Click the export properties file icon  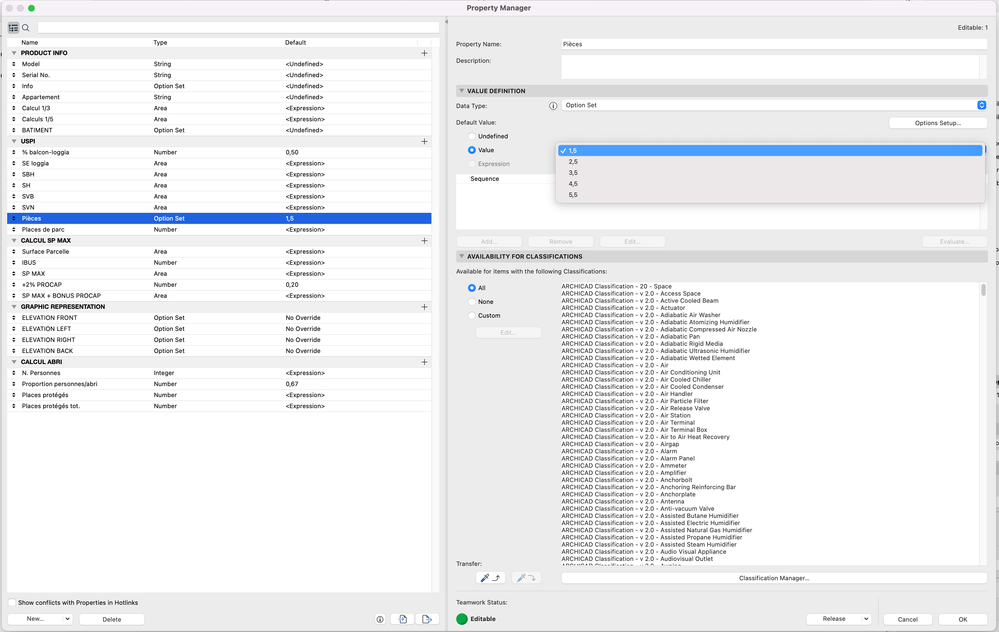(425, 619)
